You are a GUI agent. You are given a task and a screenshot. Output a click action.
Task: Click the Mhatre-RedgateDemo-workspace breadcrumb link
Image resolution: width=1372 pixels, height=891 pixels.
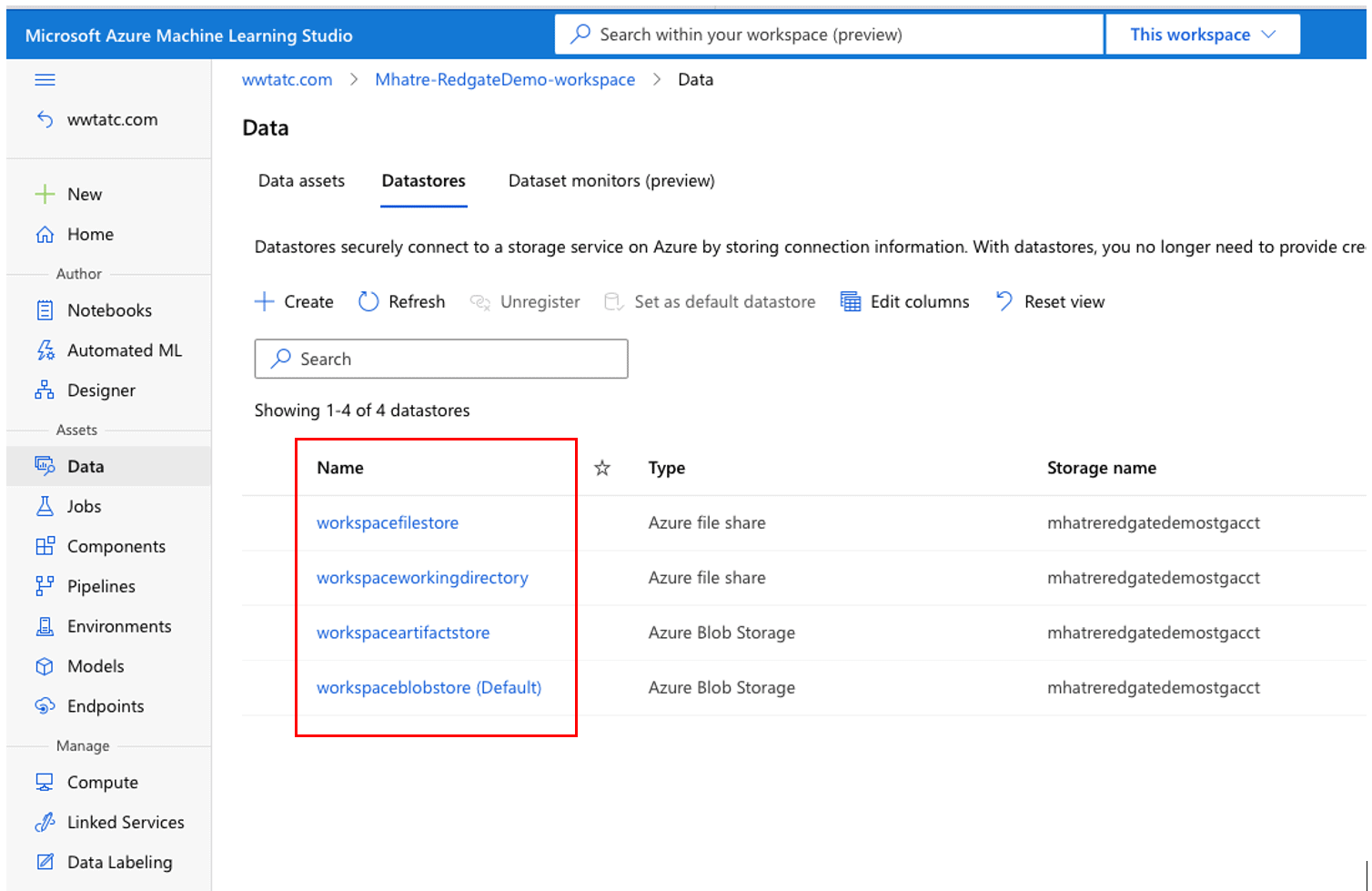(x=505, y=79)
